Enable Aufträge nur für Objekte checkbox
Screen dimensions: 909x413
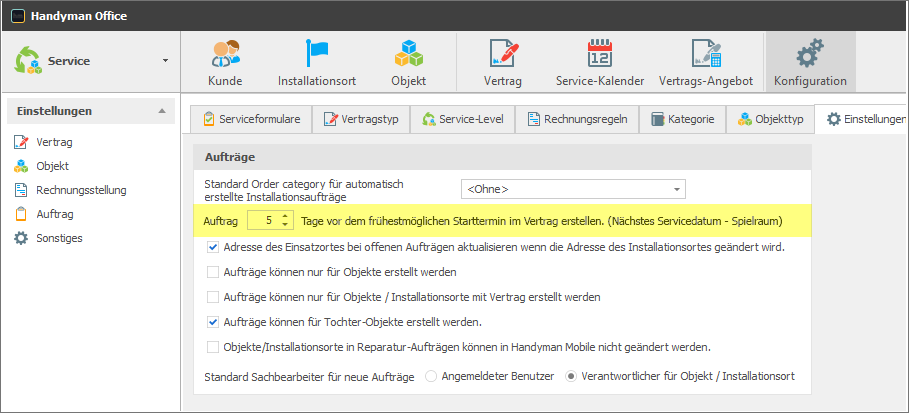213,271
